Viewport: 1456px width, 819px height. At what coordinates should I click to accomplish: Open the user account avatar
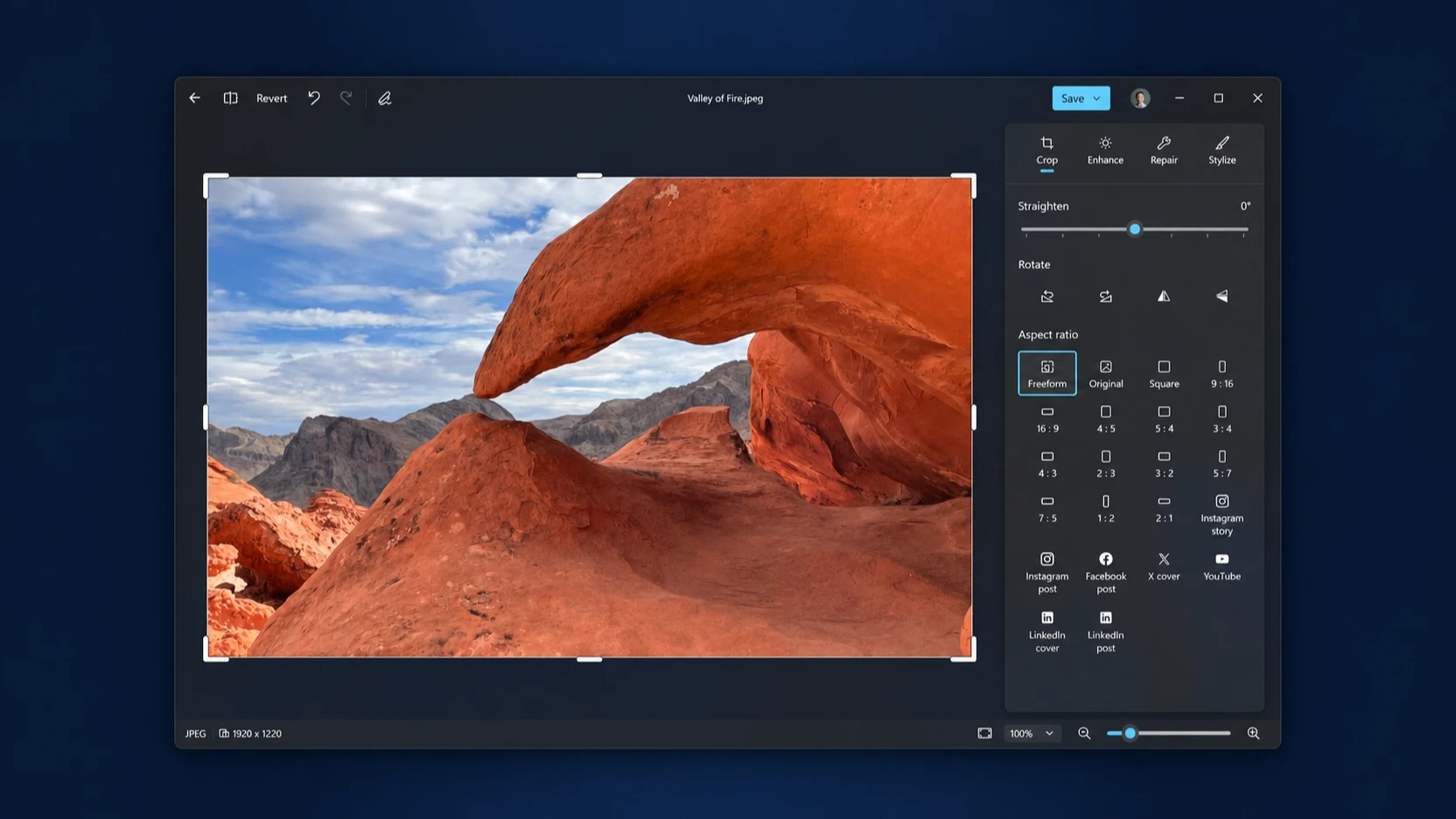coord(1140,98)
